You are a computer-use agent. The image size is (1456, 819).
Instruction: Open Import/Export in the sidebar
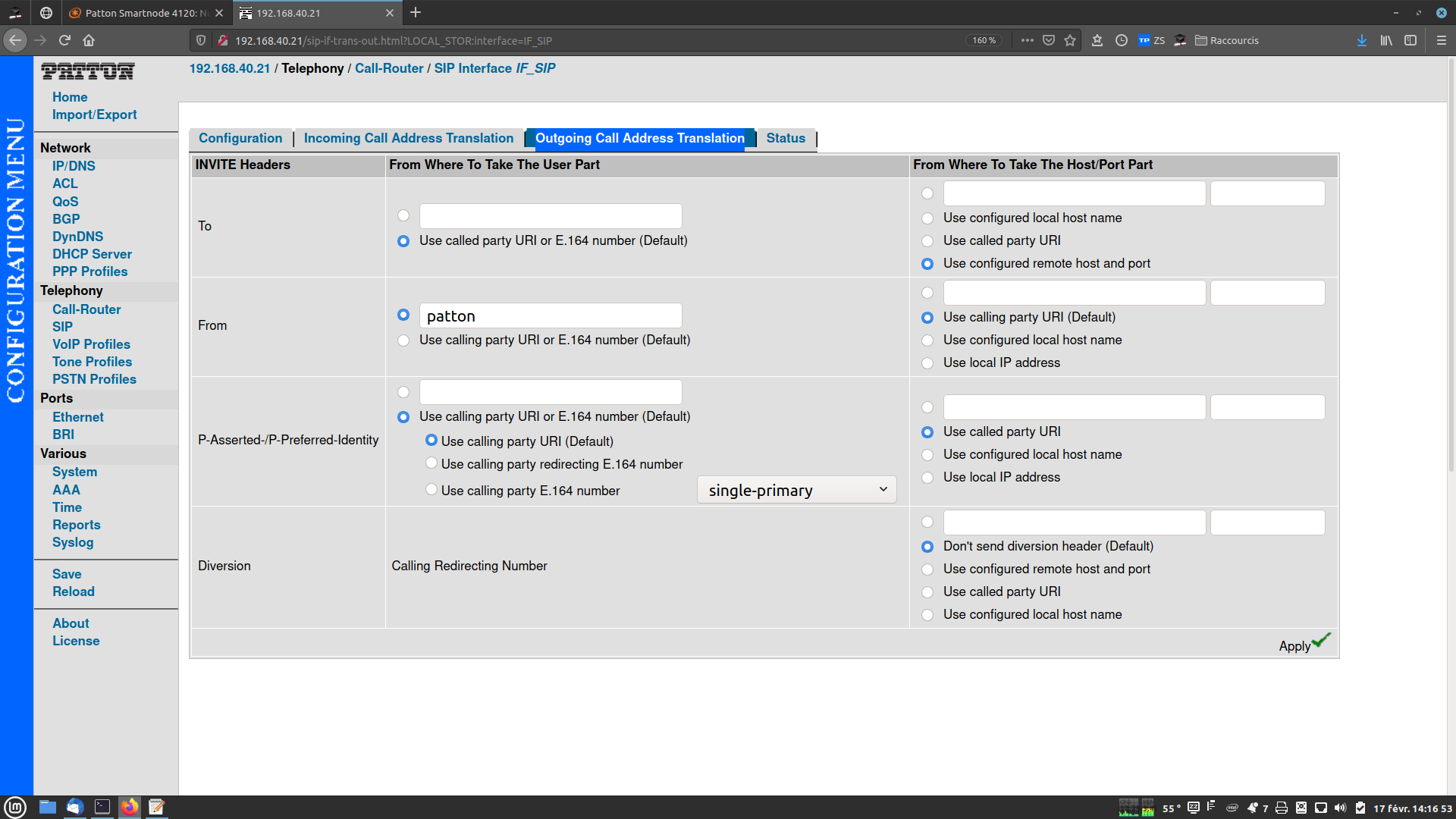coord(95,115)
